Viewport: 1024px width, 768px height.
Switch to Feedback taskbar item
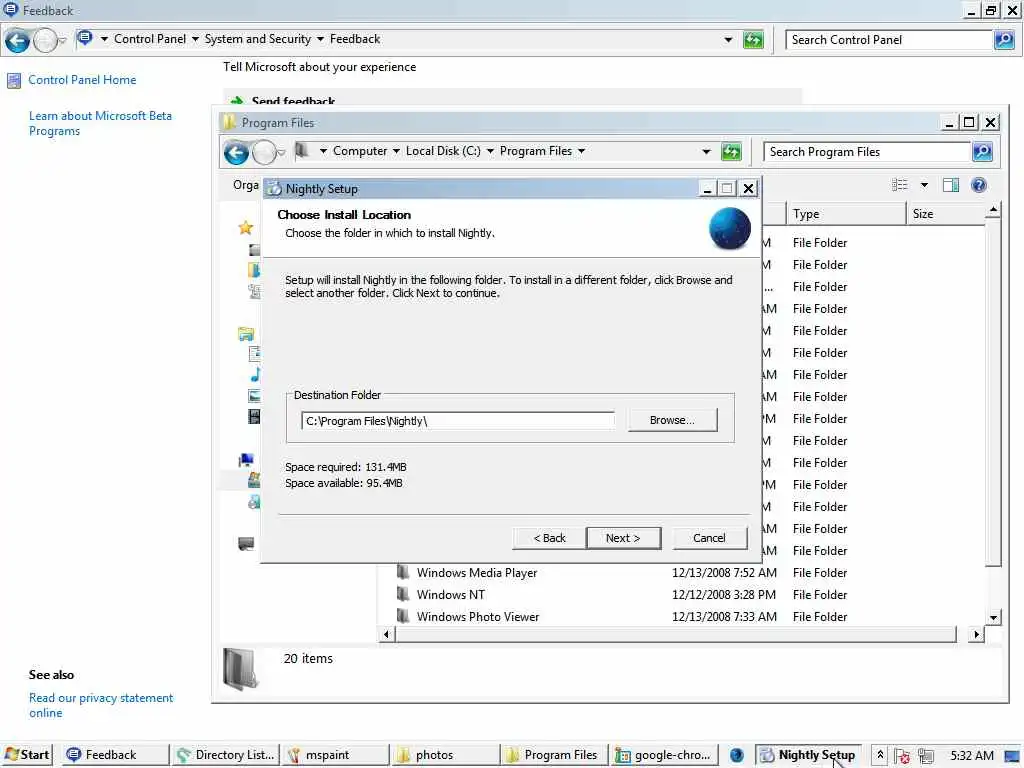click(116, 755)
